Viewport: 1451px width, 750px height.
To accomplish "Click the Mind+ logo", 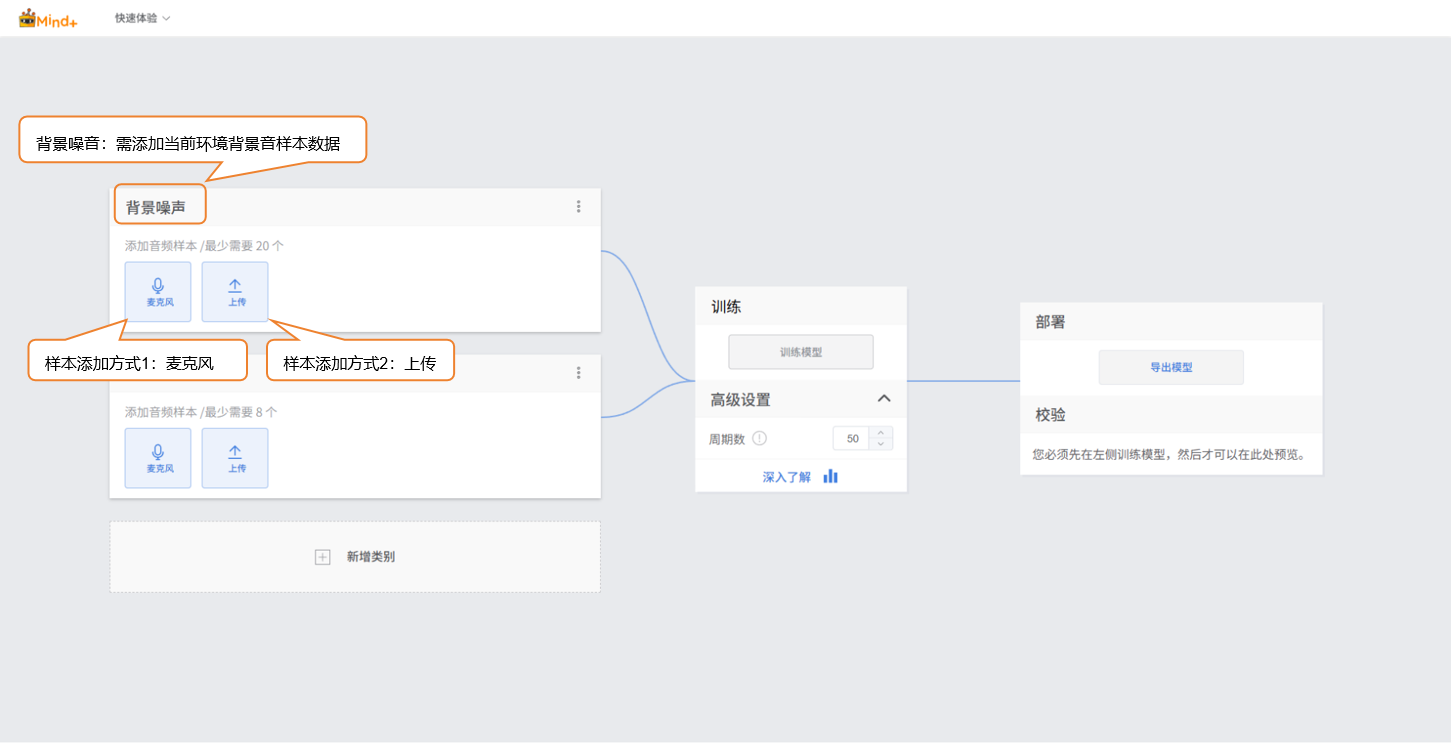I will coord(48,18).
